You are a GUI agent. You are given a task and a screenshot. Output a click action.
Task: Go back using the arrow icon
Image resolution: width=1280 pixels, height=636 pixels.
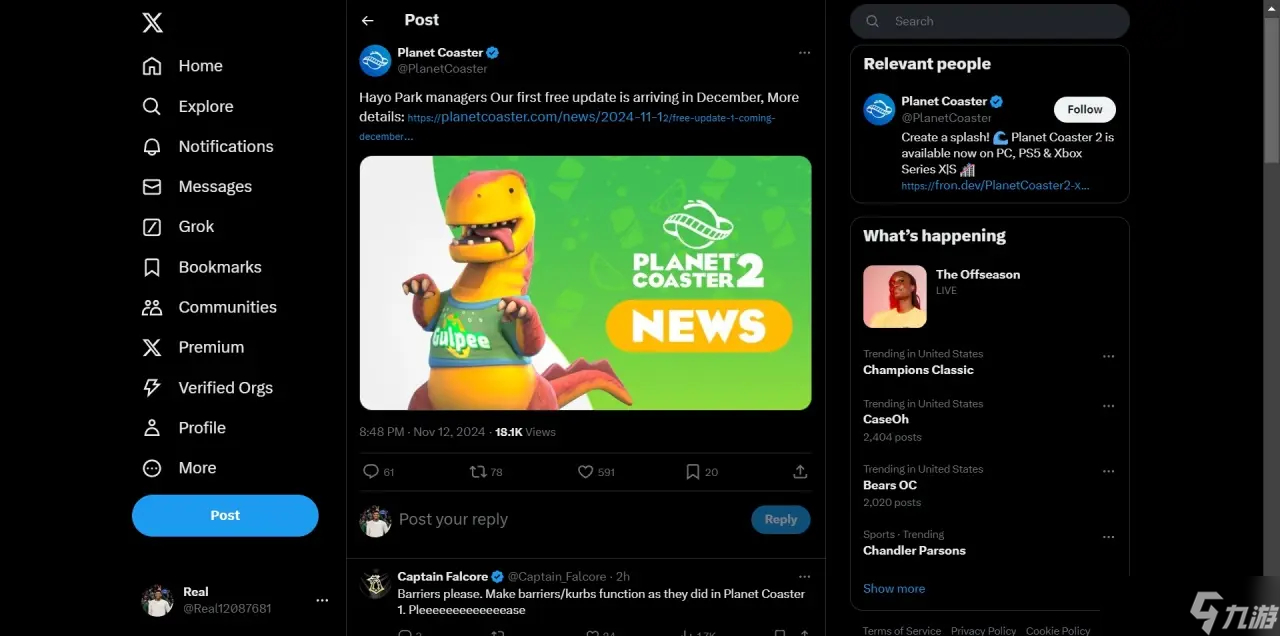pyautogui.click(x=368, y=20)
